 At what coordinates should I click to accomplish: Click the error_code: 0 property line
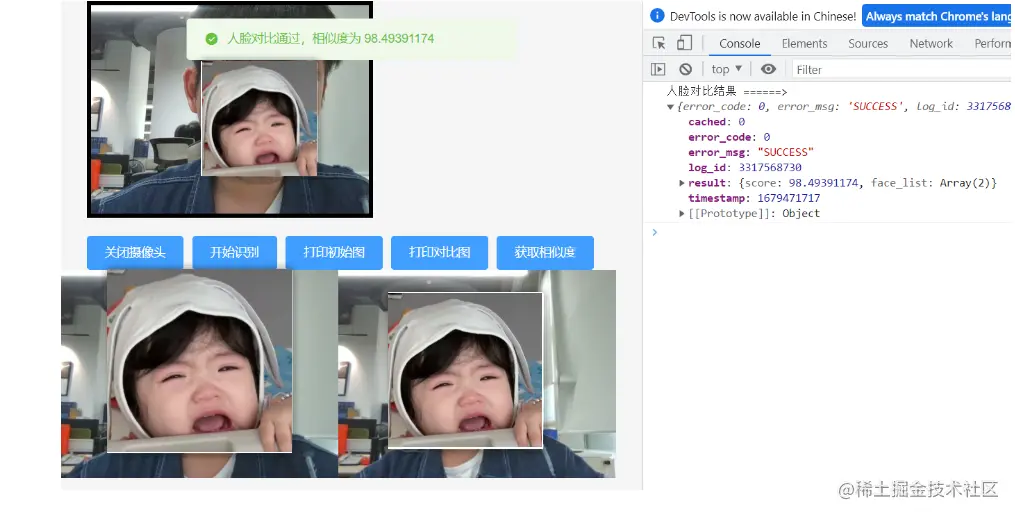(x=729, y=137)
